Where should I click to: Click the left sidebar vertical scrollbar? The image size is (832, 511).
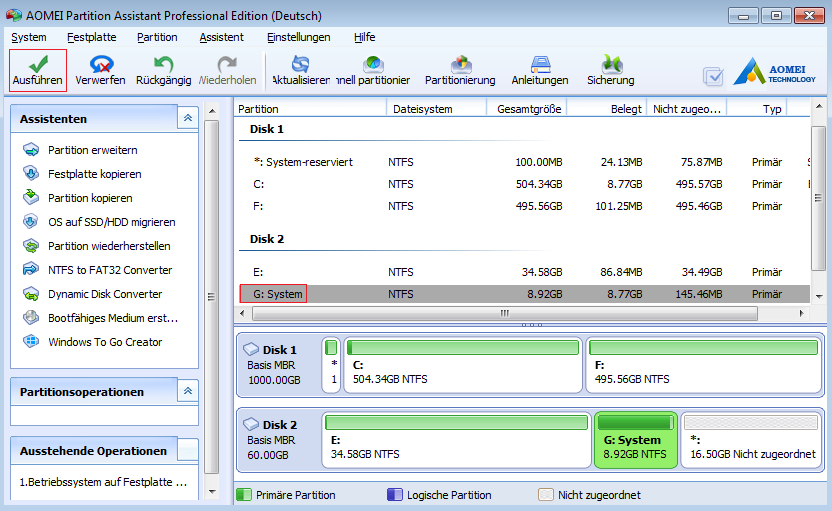coord(211,297)
